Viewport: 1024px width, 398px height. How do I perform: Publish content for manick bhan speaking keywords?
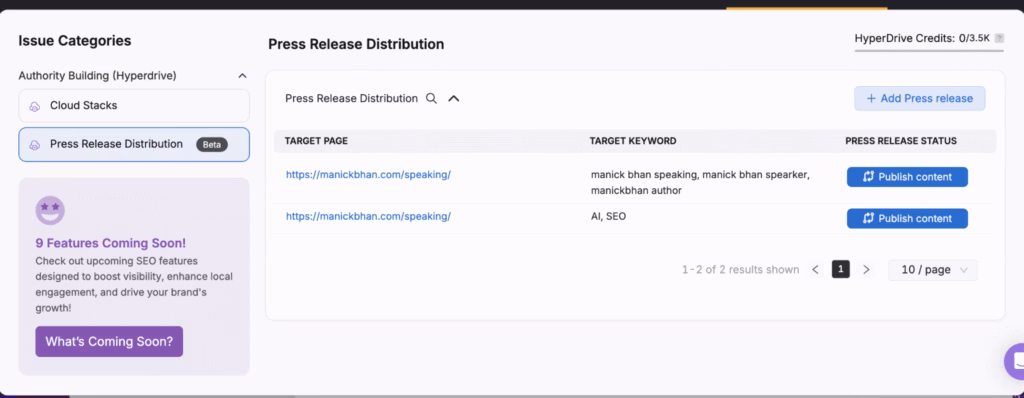[x=907, y=177]
